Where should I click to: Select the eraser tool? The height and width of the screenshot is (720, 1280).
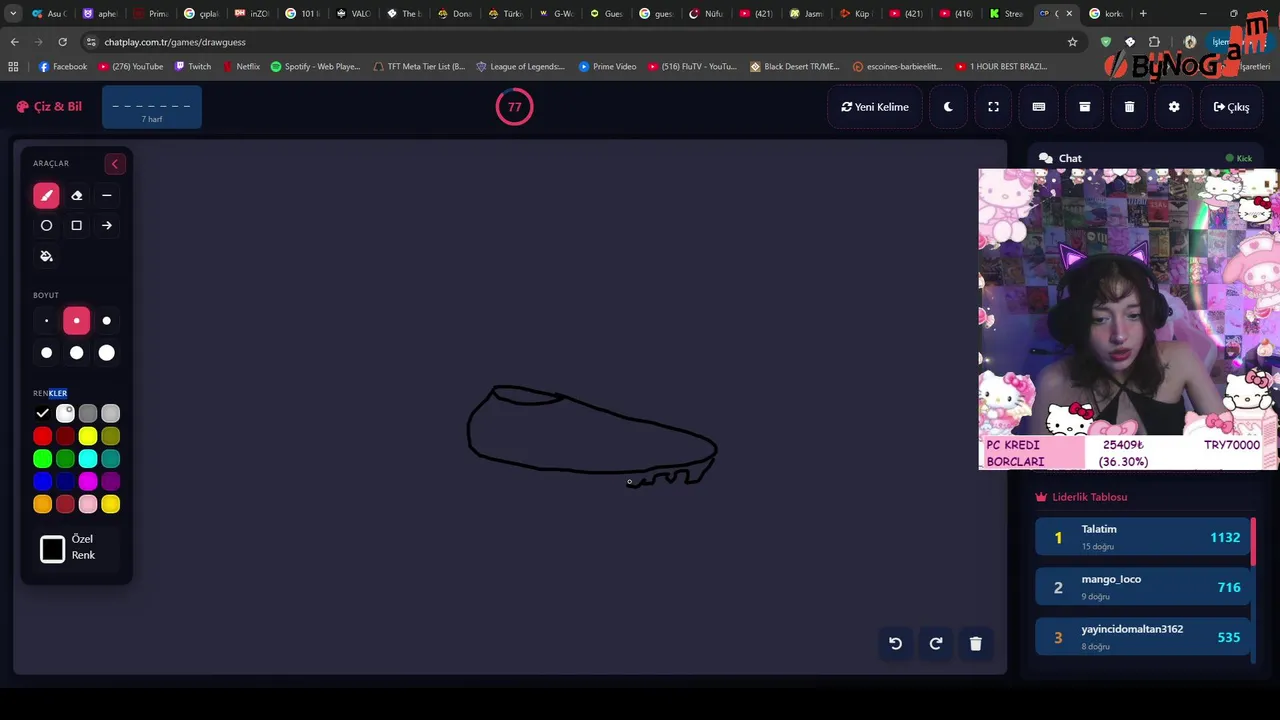[76, 196]
